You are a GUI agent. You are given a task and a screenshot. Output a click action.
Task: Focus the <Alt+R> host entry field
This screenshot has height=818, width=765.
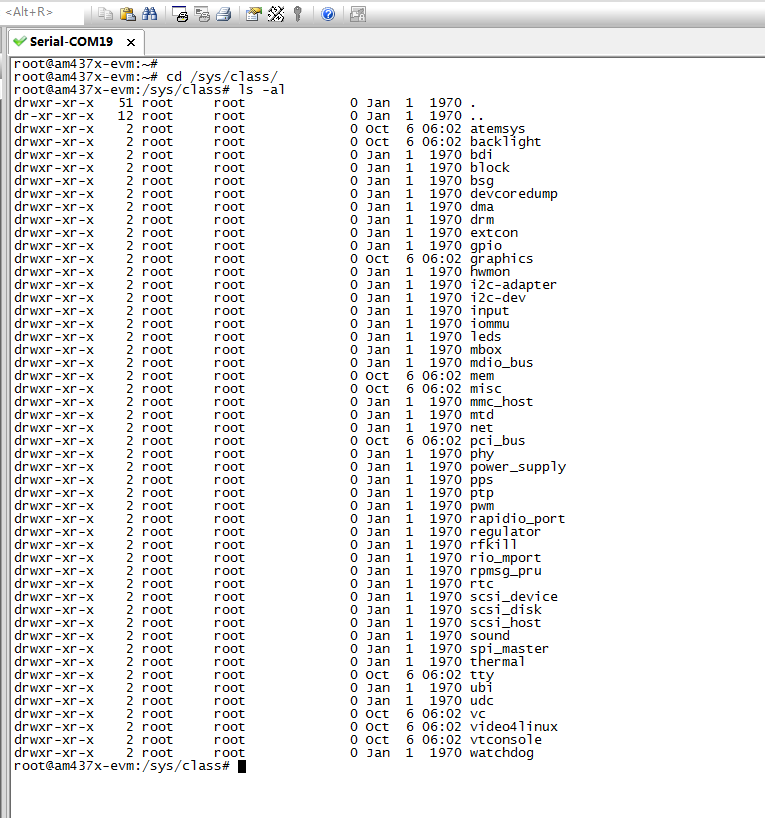tap(42, 12)
